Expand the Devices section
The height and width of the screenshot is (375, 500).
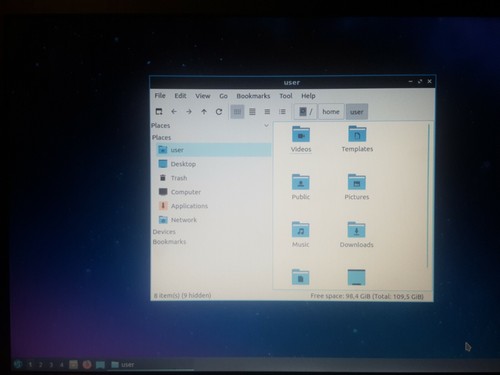pyautogui.click(x=164, y=232)
